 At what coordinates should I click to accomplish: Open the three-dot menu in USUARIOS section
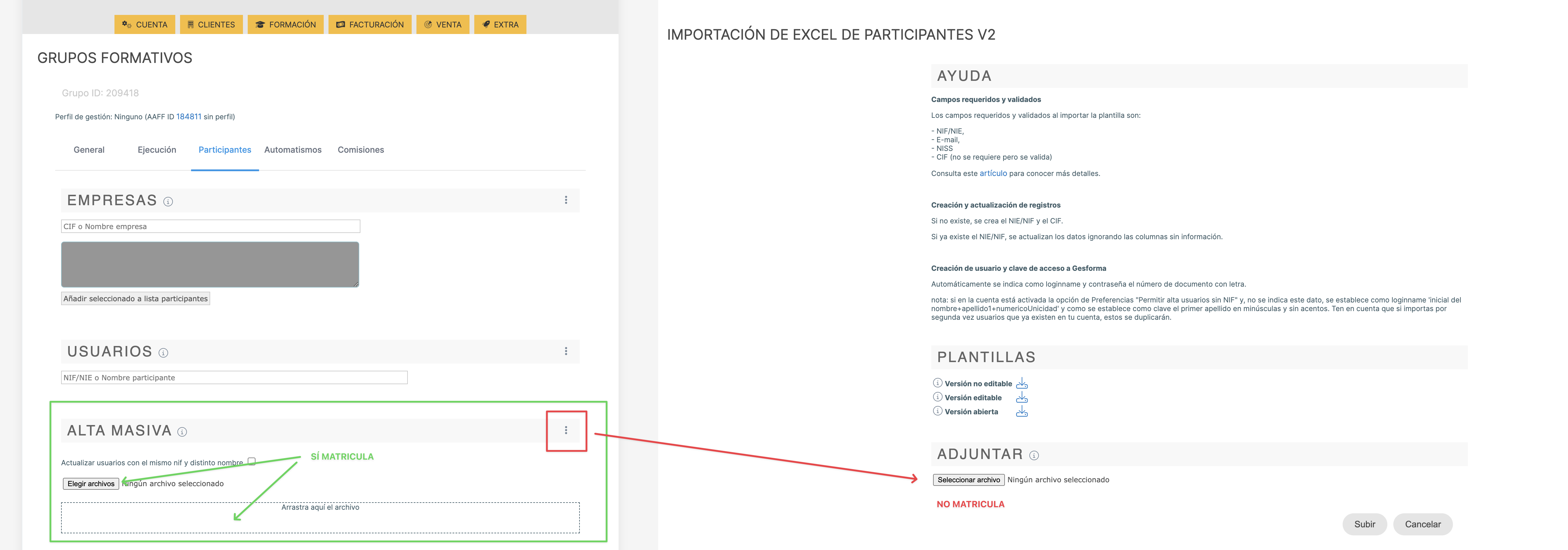click(565, 351)
